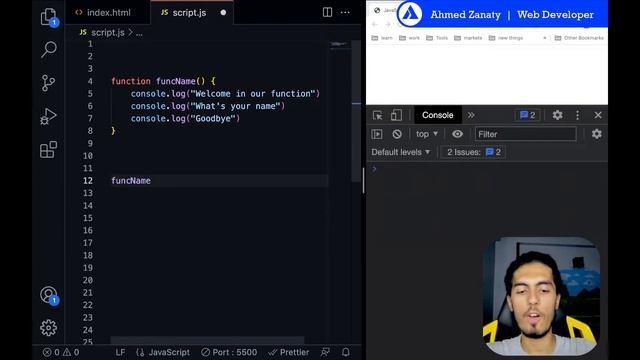Click funcName on line 12
Screen dimensions: 640x360
pyautogui.click(x=131, y=181)
